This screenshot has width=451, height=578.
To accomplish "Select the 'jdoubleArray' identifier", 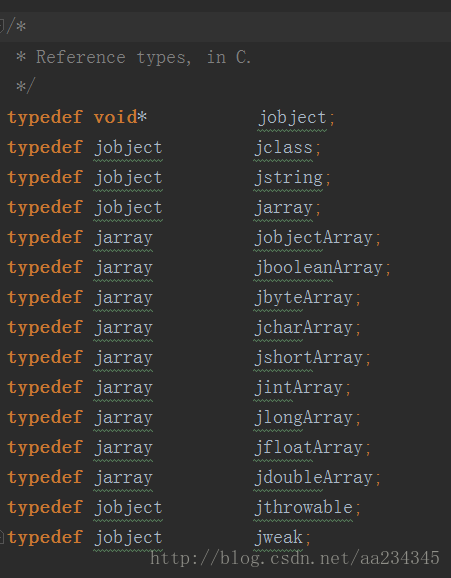I will tap(313, 478).
